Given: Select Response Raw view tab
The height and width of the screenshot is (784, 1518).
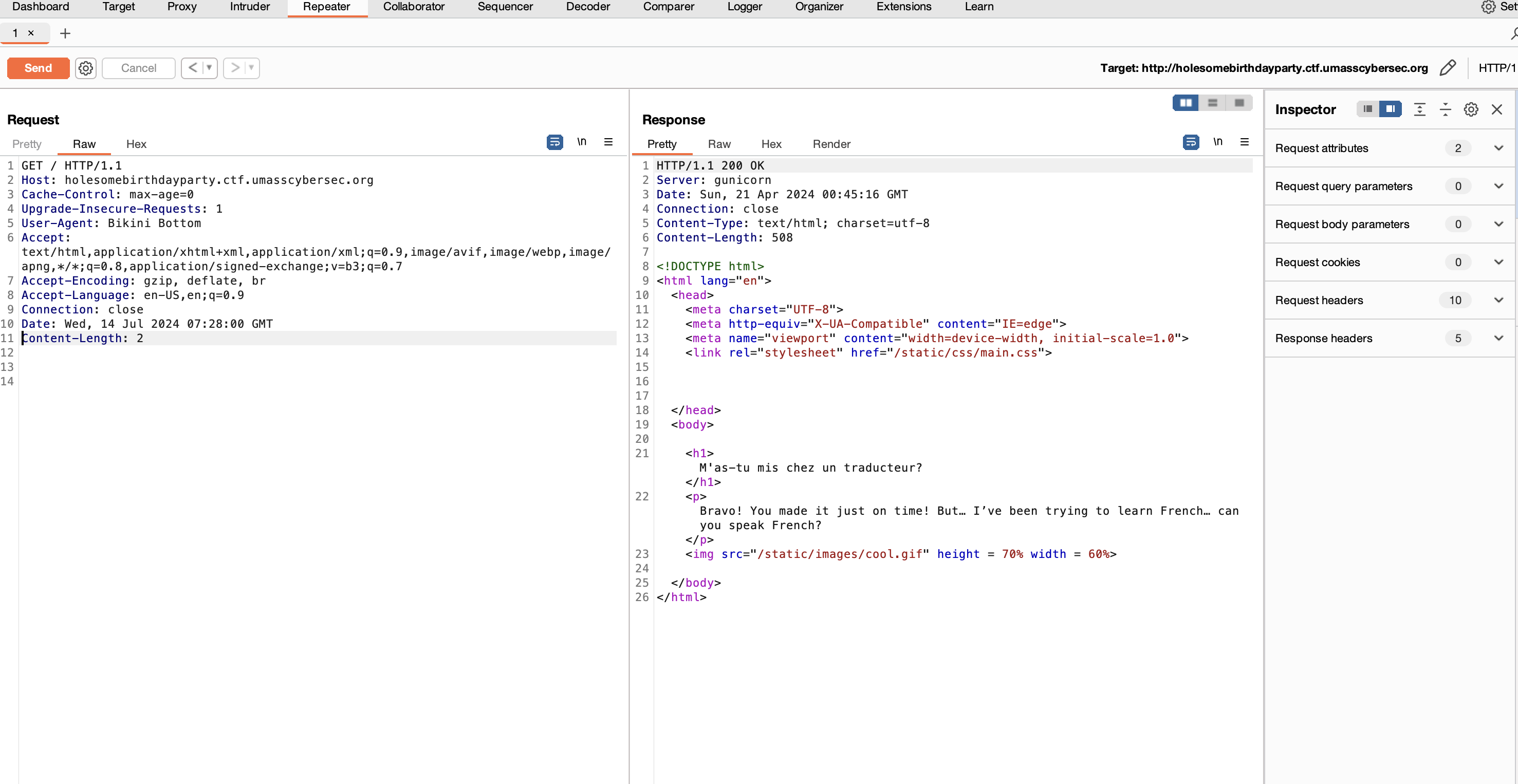Looking at the screenshot, I should point(719,144).
